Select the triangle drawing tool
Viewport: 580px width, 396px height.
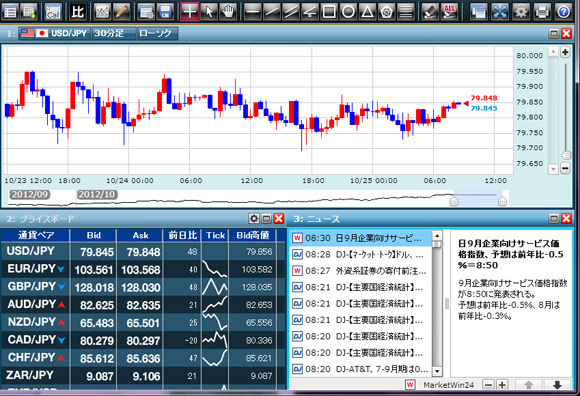[x=367, y=11]
